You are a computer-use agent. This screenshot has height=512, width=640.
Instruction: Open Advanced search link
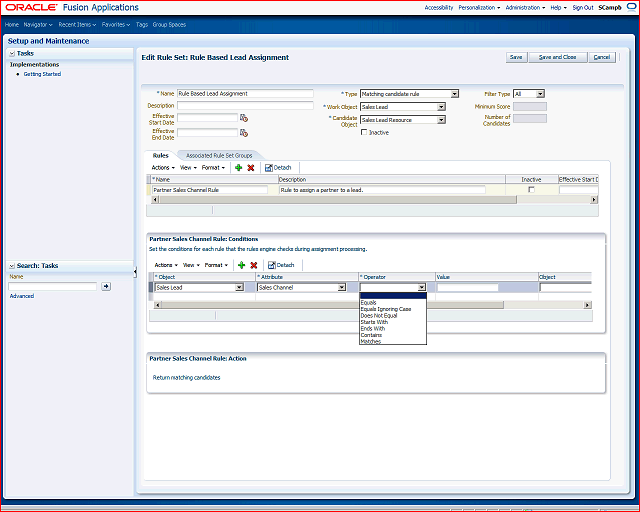[x=22, y=296]
